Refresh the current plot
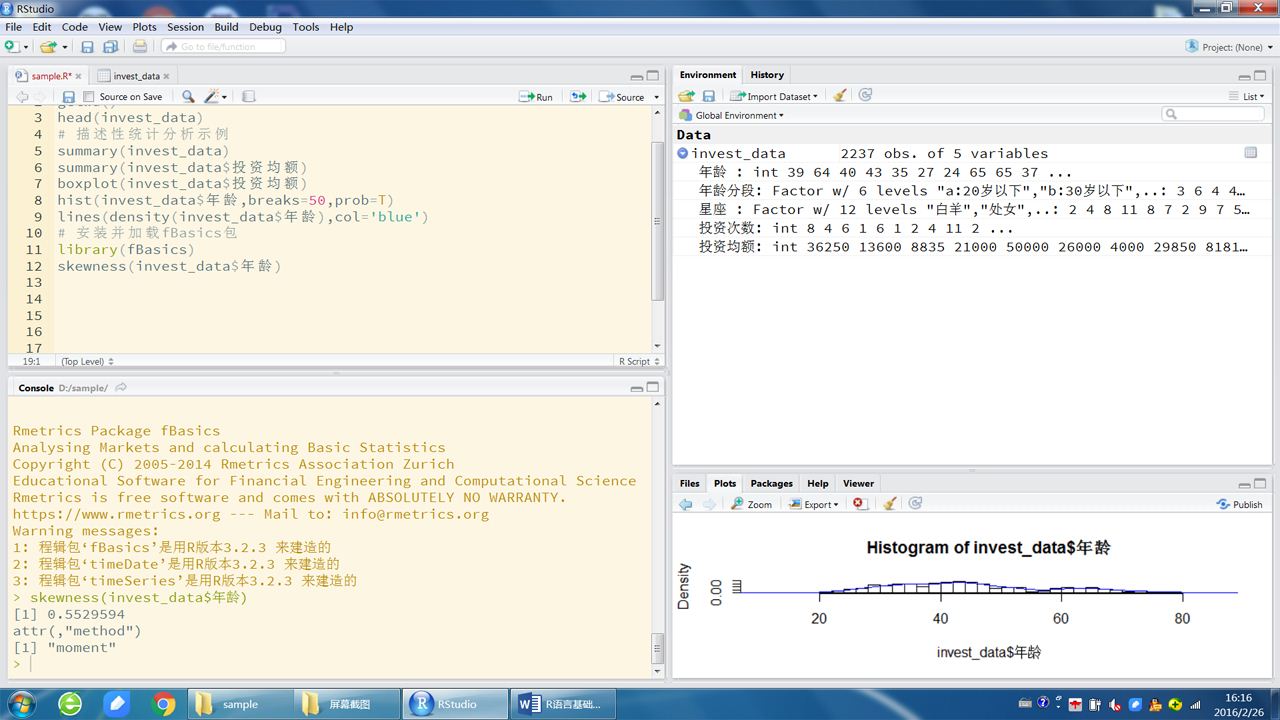 pos(915,503)
